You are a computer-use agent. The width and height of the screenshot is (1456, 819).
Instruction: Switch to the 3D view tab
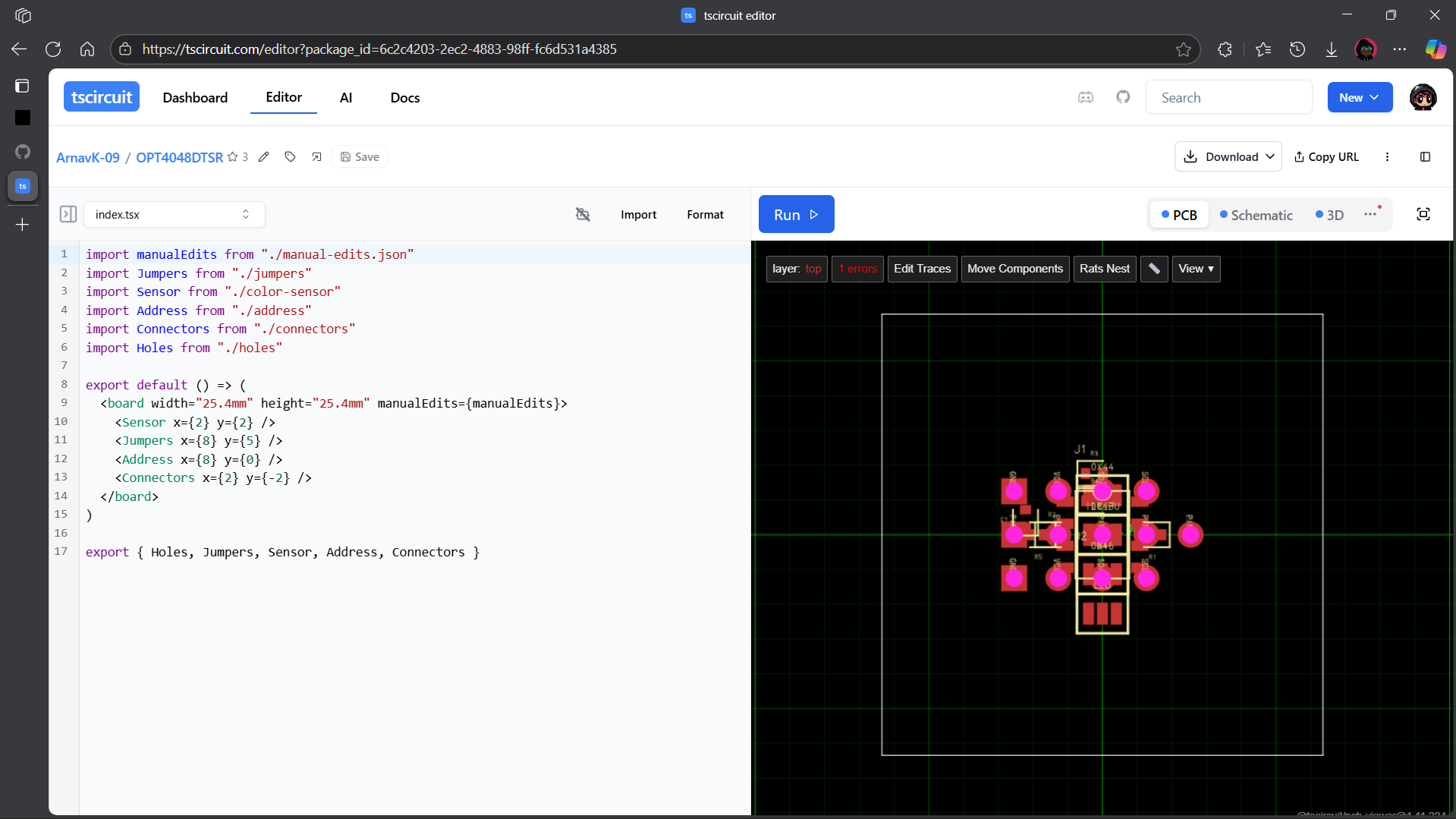coord(1329,216)
